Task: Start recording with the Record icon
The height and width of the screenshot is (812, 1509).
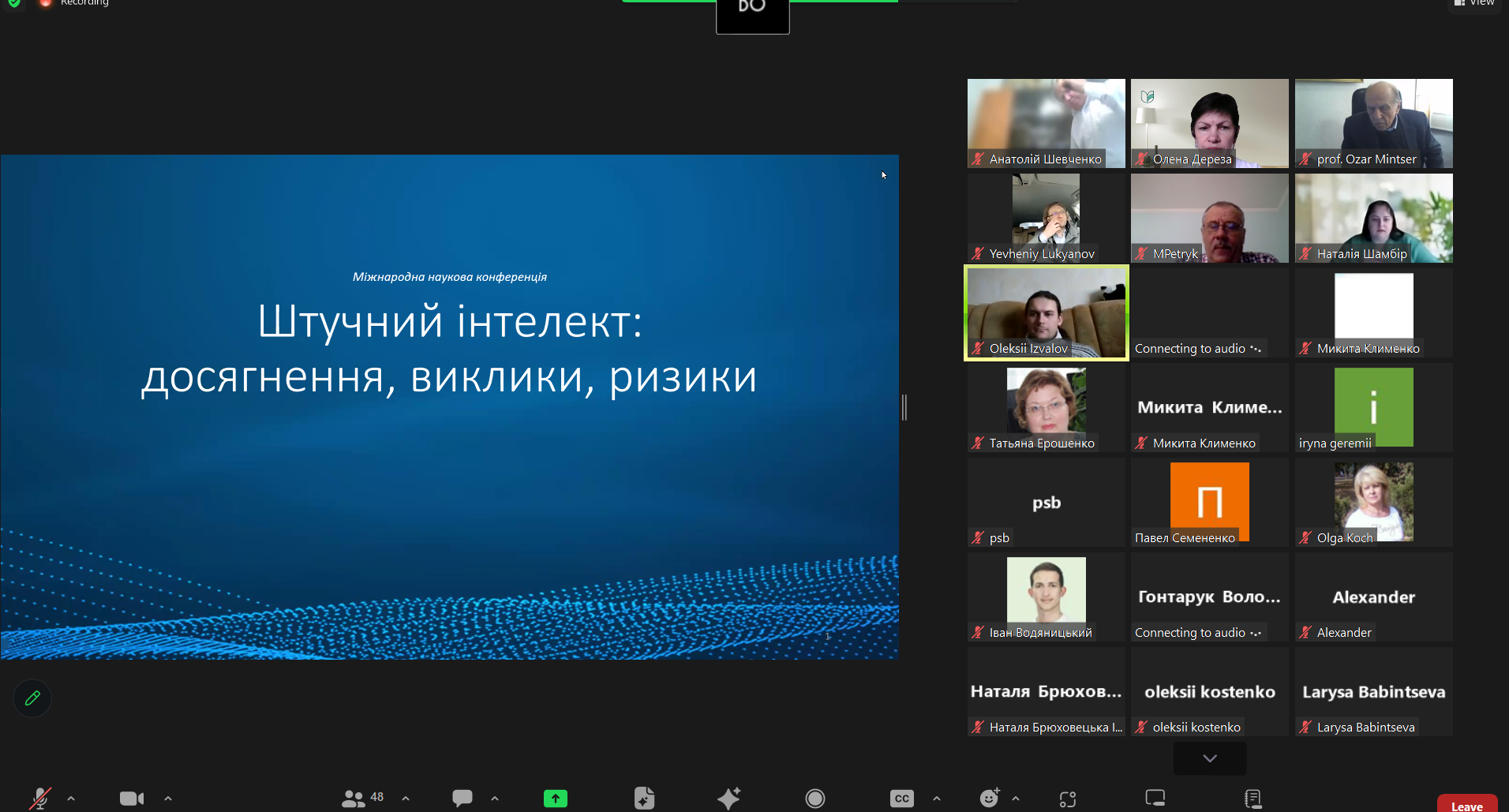Action: 815,799
